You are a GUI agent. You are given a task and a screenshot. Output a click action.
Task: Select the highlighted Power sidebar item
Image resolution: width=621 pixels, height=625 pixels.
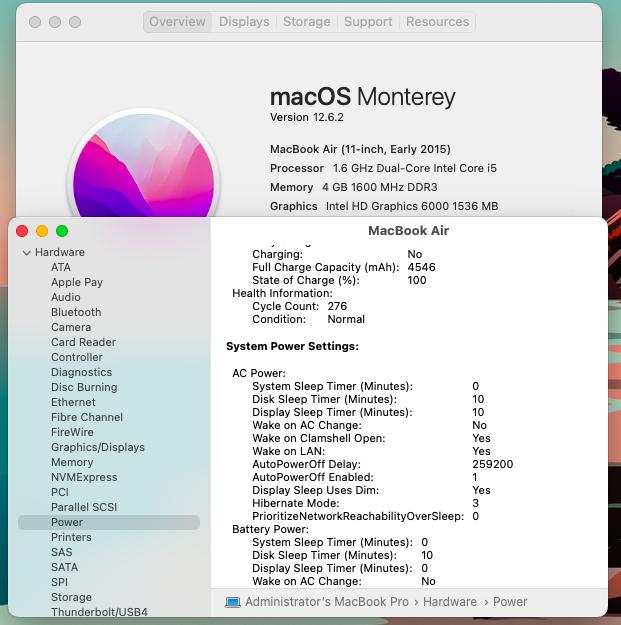coord(109,522)
